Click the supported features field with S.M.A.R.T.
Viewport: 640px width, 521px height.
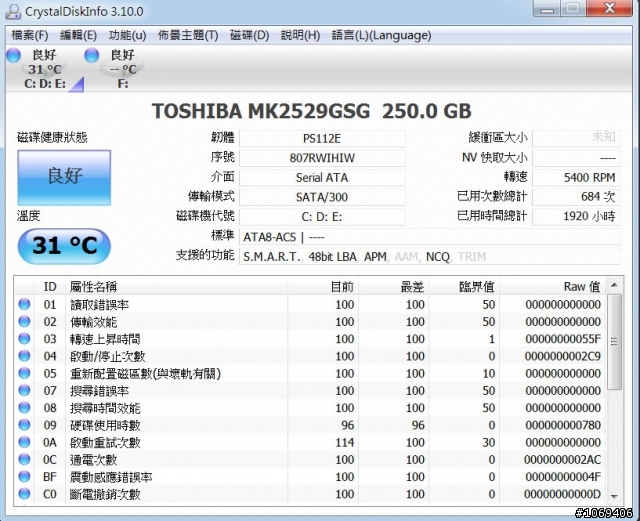click(x=429, y=256)
